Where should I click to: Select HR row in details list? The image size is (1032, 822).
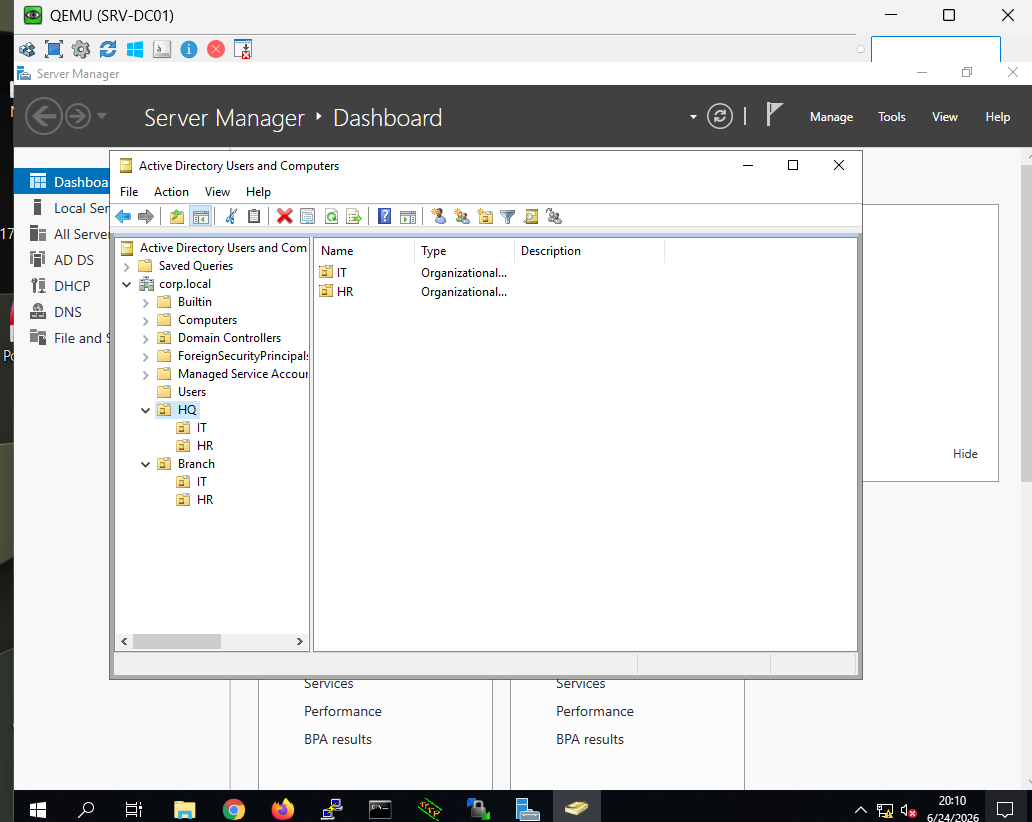345,292
